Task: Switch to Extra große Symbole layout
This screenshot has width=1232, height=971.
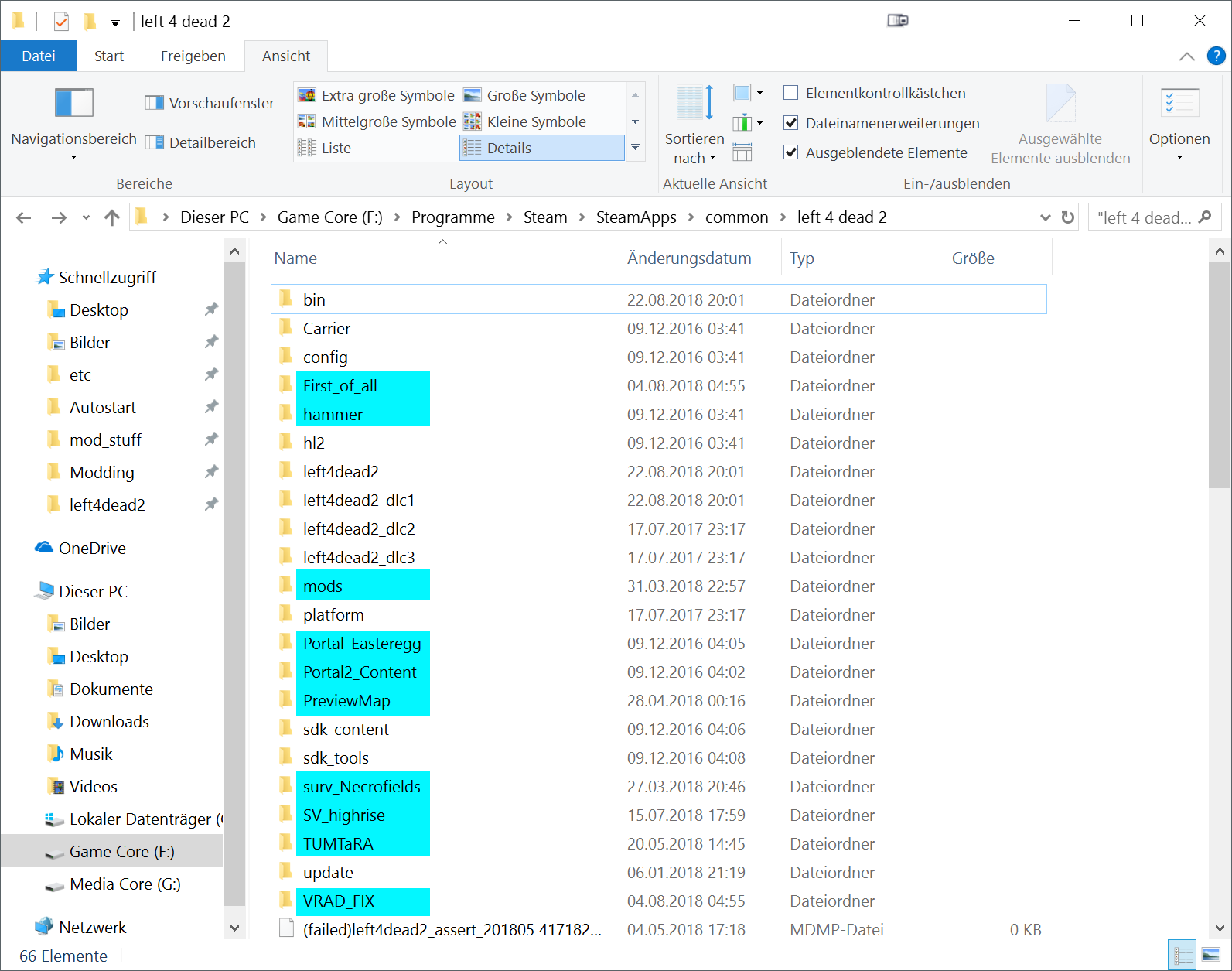Action: 377,95
